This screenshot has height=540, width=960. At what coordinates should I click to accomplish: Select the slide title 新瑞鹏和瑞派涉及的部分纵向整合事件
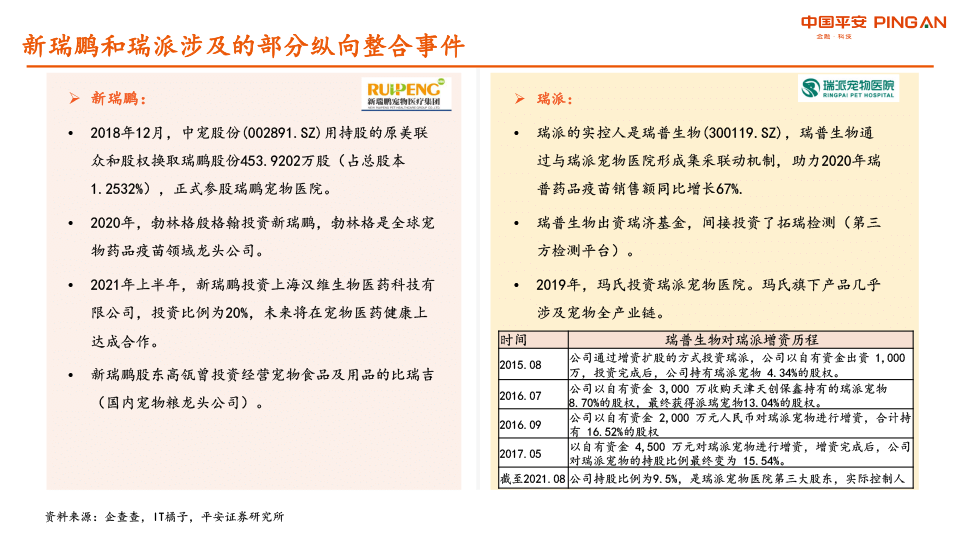click(x=244, y=47)
